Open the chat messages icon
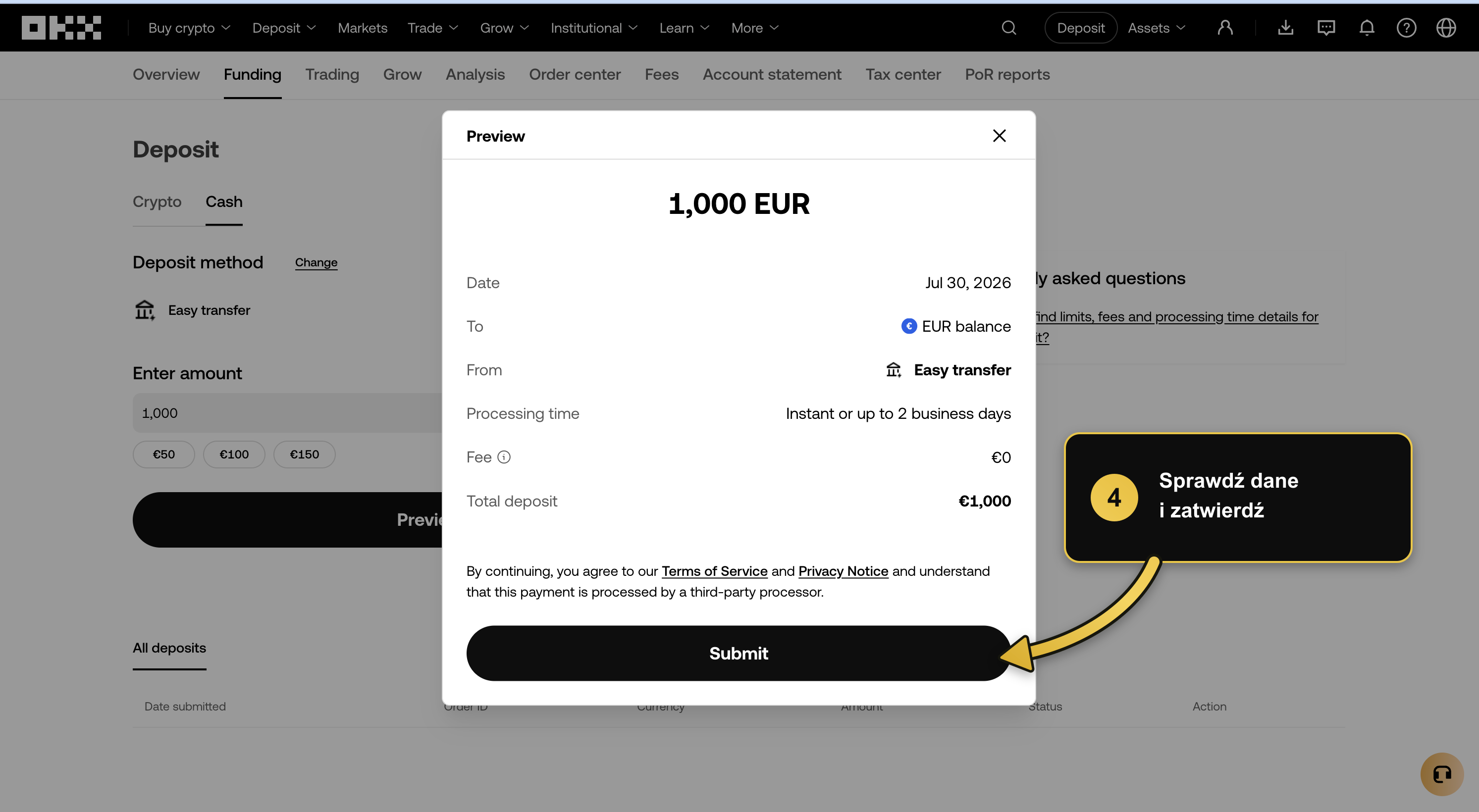Viewport: 1479px width, 812px height. pyautogui.click(x=1326, y=28)
